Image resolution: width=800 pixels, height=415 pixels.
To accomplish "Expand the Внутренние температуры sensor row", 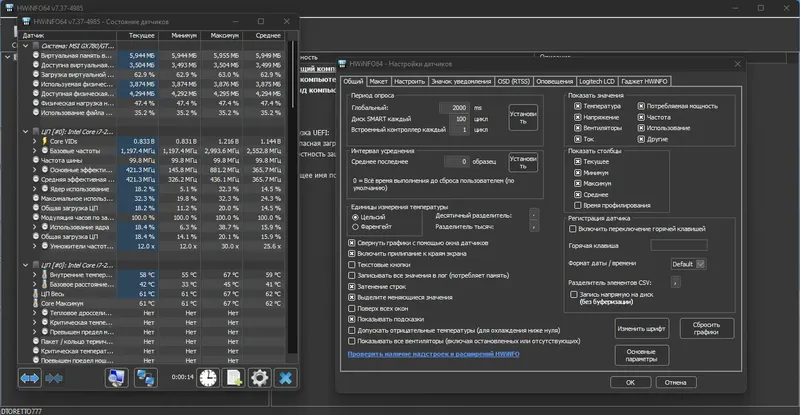I will [x=32, y=274].
